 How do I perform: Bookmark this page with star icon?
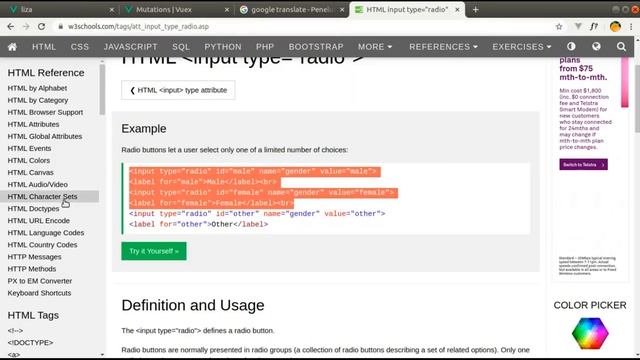tap(559, 27)
